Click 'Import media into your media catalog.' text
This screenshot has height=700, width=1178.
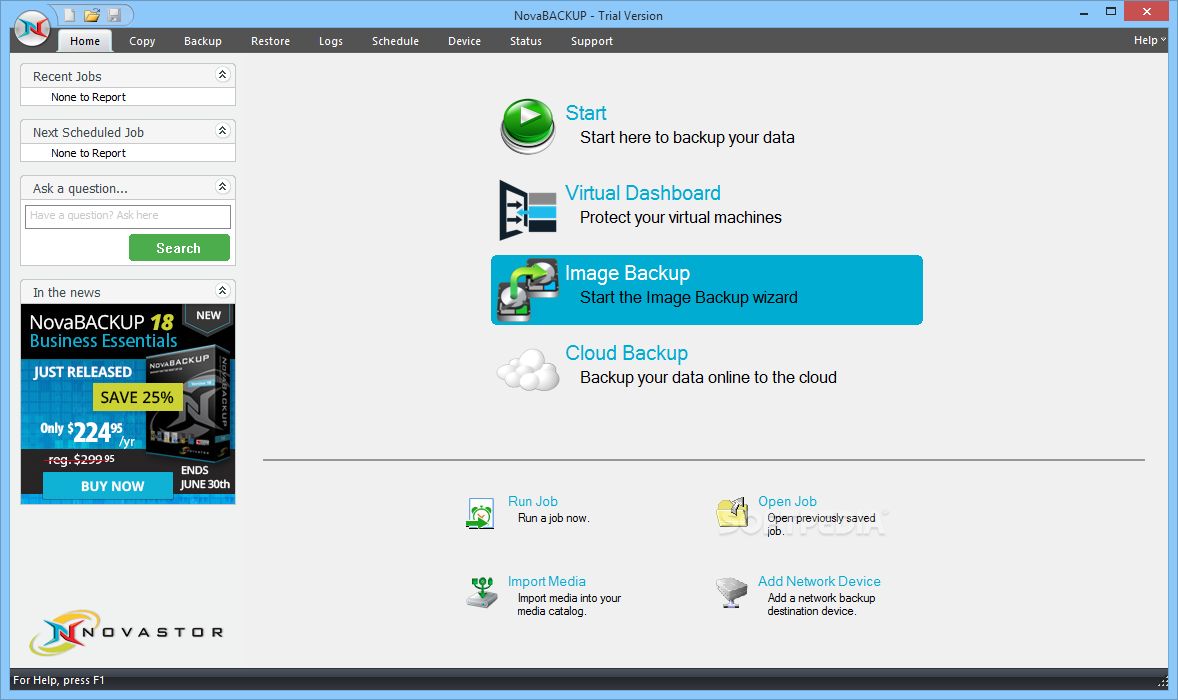coord(569,605)
